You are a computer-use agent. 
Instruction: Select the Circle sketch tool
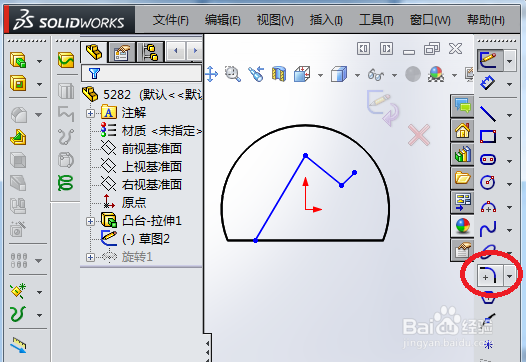[488, 182]
